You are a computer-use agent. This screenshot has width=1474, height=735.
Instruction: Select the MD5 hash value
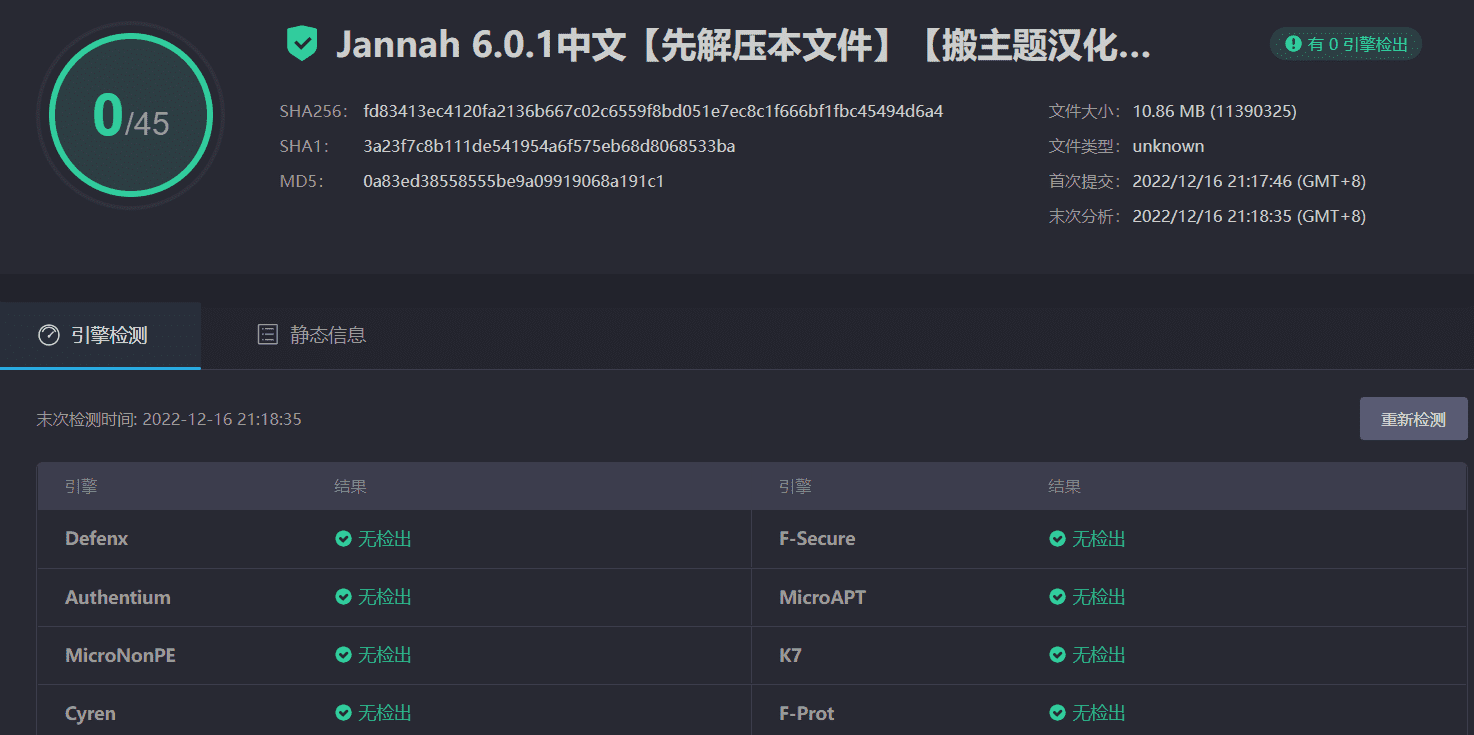(x=514, y=181)
